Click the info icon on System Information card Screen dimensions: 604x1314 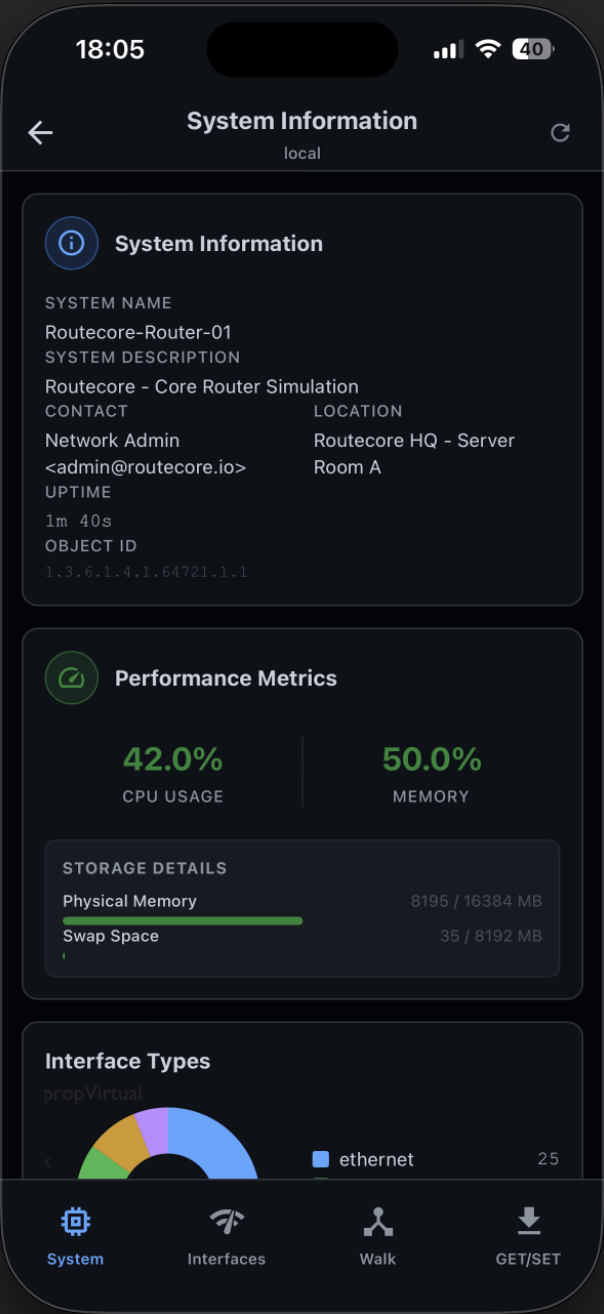tap(71, 242)
